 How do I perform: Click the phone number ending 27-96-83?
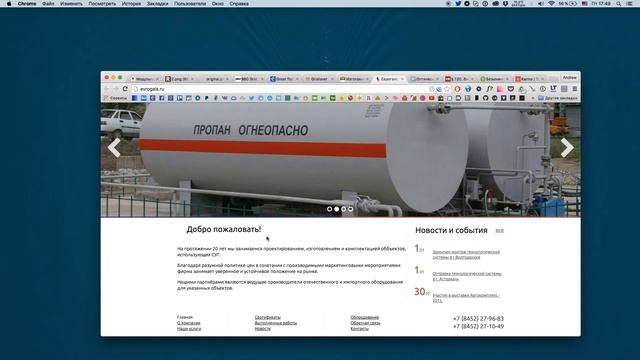[x=478, y=318]
